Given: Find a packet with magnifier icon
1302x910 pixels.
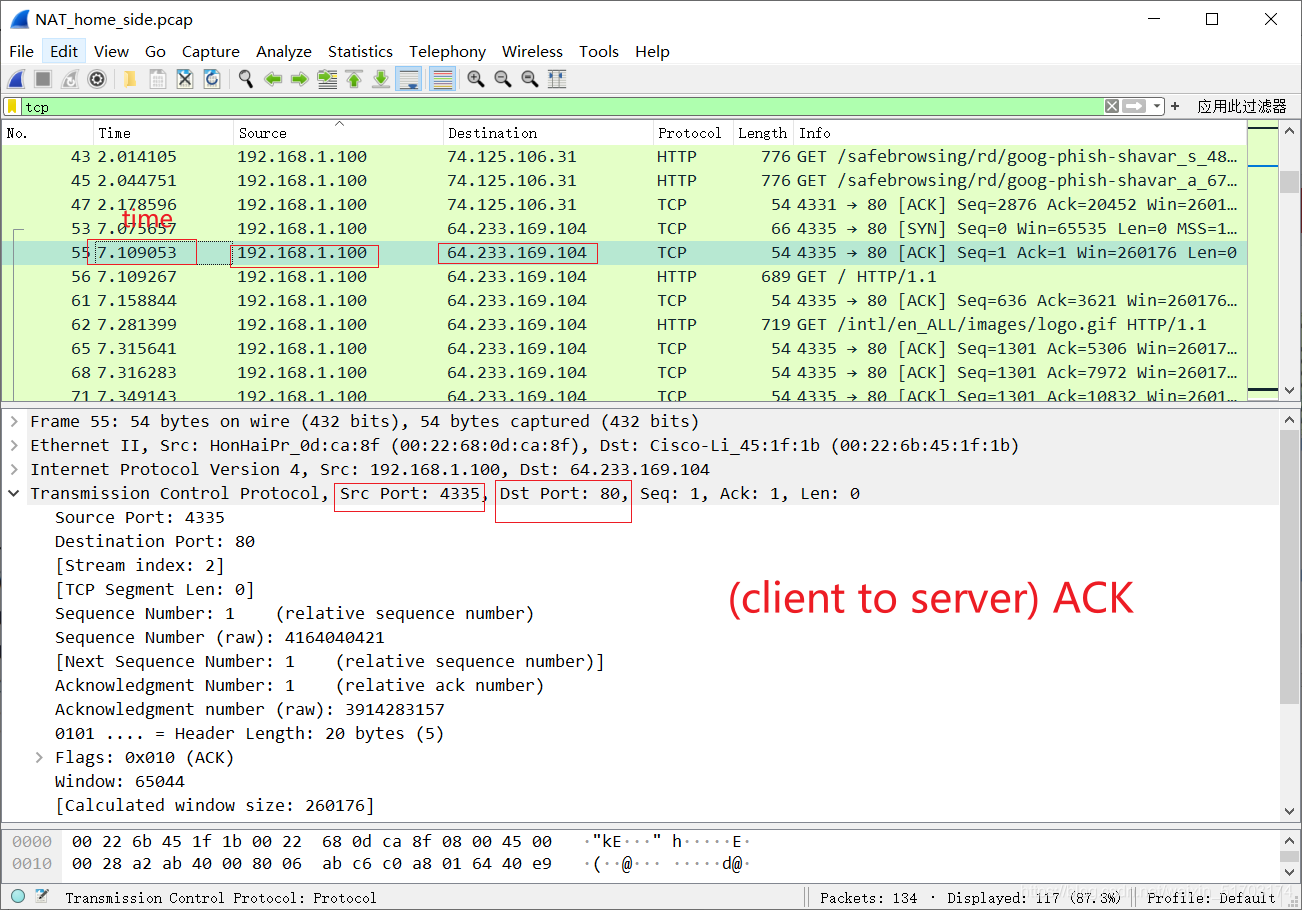Looking at the screenshot, I should click(245, 79).
